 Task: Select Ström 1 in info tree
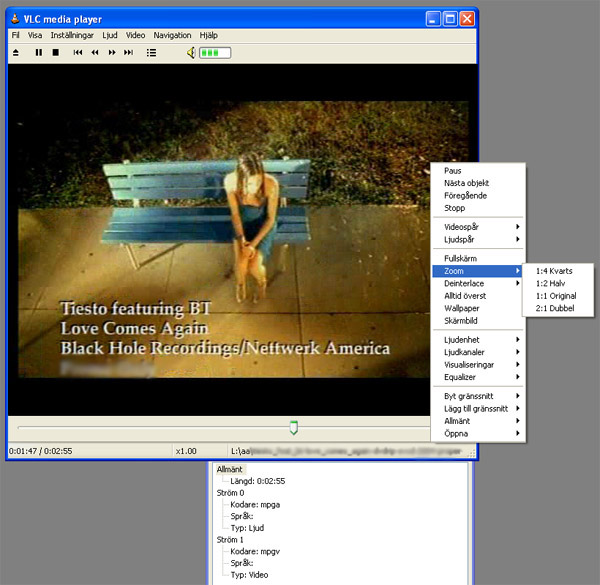click(230, 540)
